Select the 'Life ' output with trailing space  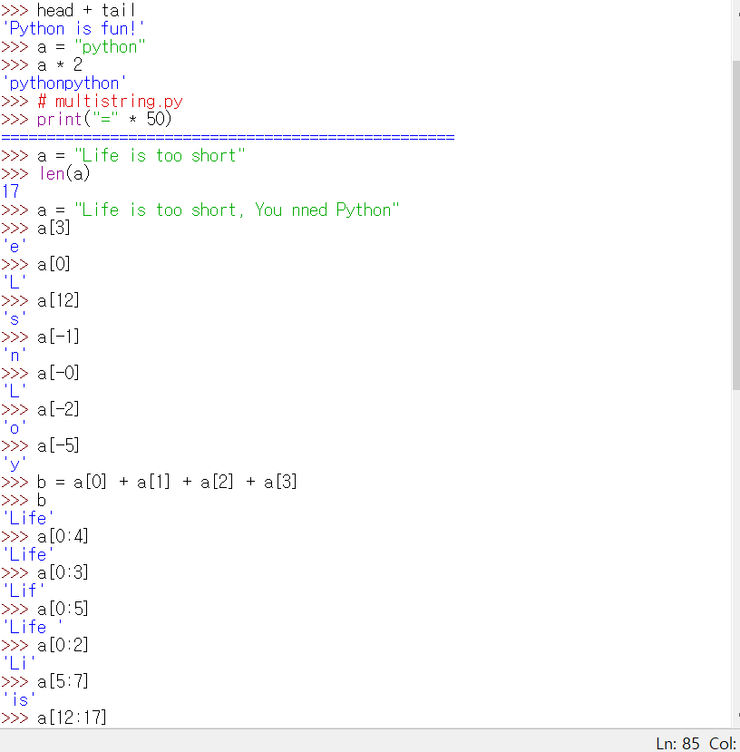pyautogui.click(x=32, y=627)
